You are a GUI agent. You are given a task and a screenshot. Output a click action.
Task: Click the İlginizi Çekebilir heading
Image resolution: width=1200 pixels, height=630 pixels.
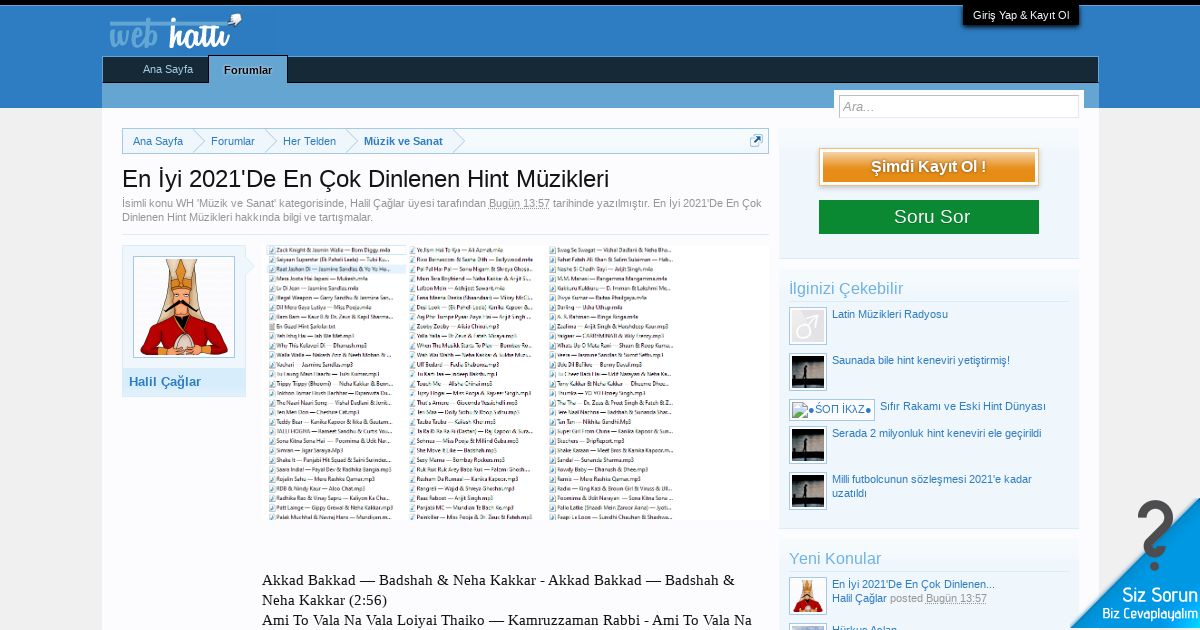pyautogui.click(x=846, y=289)
